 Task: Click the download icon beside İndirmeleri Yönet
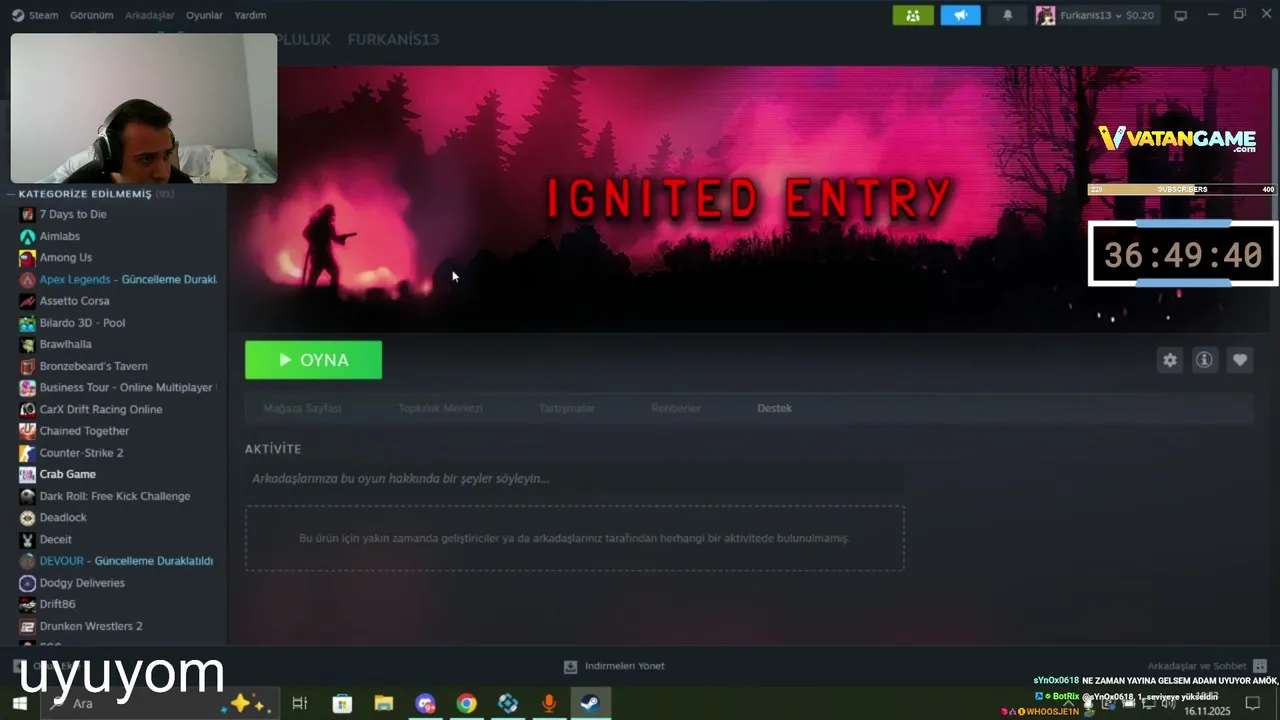click(x=570, y=666)
